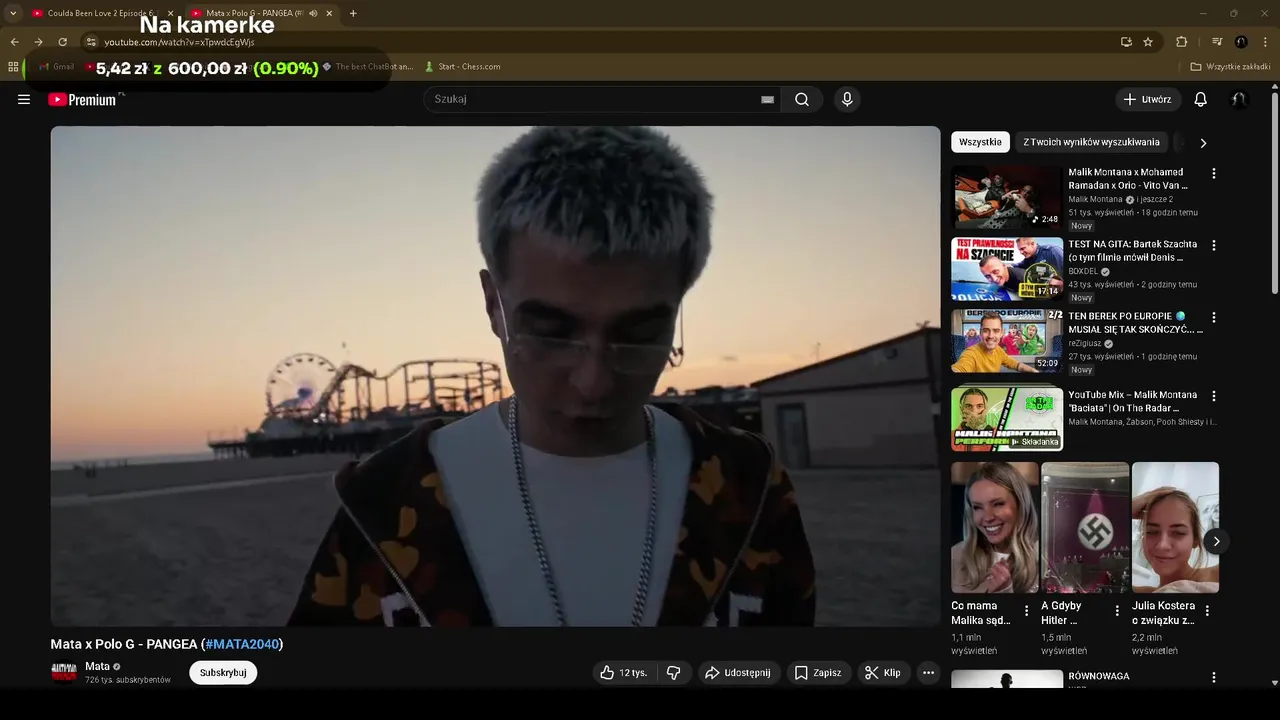Open TEST NA GITA video thumbnail
The height and width of the screenshot is (720, 1280).
point(1007,268)
